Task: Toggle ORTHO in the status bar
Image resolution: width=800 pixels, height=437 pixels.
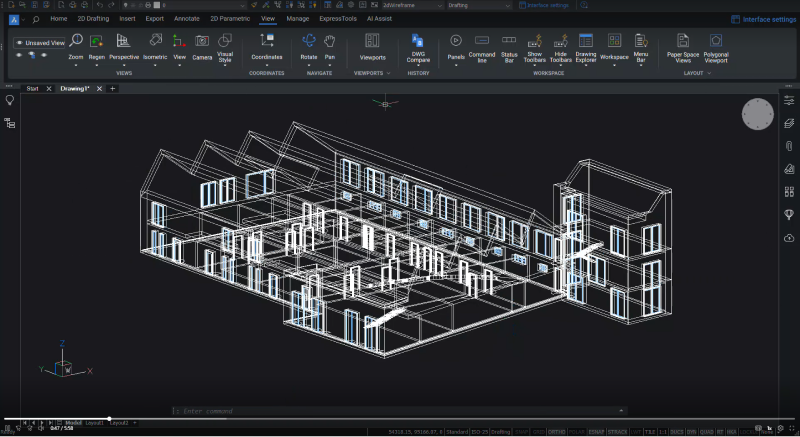Action: click(x=557, y=432)
